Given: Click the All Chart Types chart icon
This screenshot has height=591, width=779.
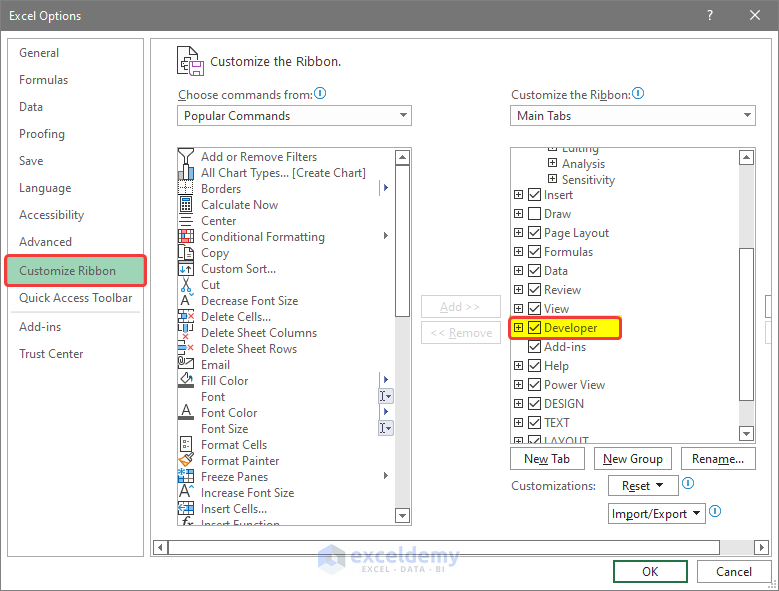Looking at the screenshot, I should pos(186,172).
